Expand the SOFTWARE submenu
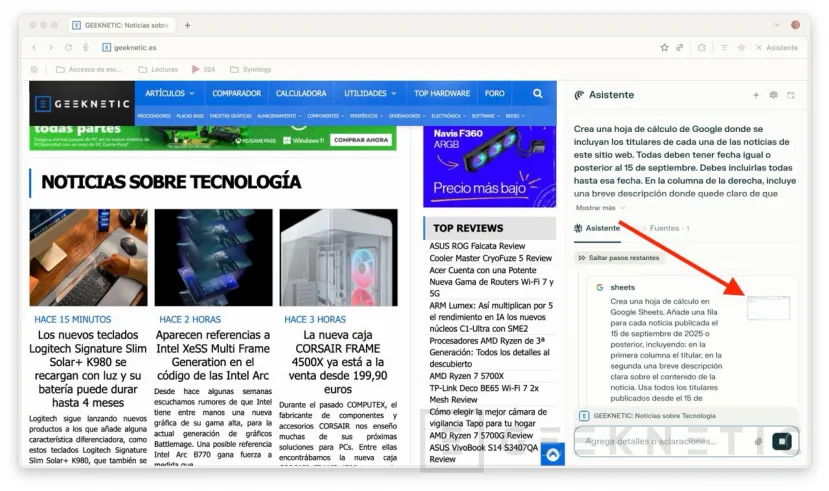The width and height of the screenshot is (829, 491). 485,116
